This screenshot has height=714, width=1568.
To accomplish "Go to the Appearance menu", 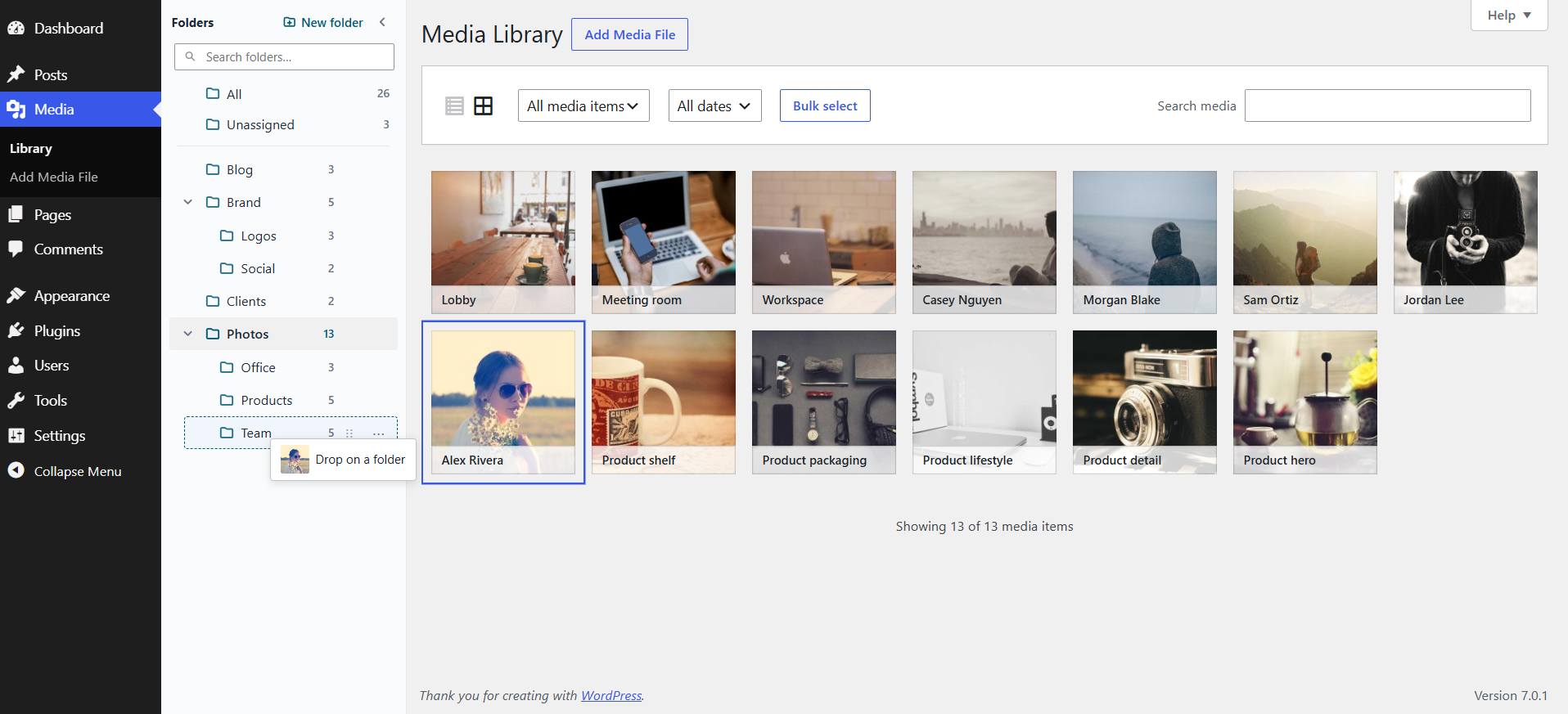I will click(72, 295).
